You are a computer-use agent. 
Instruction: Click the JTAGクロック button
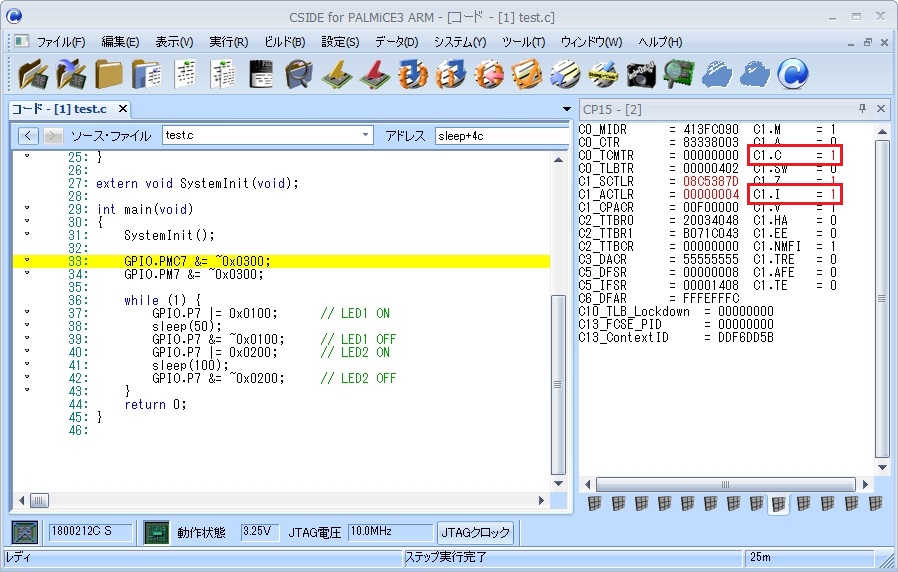click(475, 532)
